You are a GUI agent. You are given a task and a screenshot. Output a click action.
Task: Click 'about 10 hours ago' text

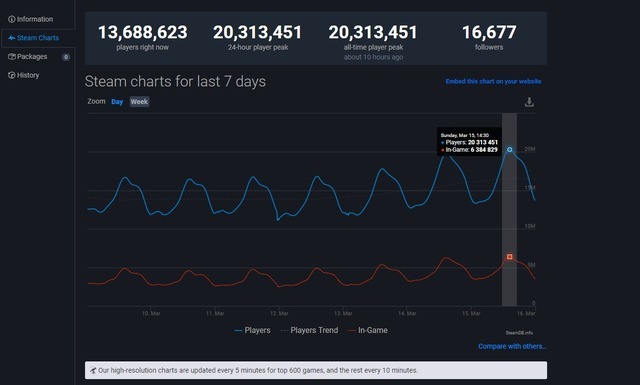click(x=373, y=57)
